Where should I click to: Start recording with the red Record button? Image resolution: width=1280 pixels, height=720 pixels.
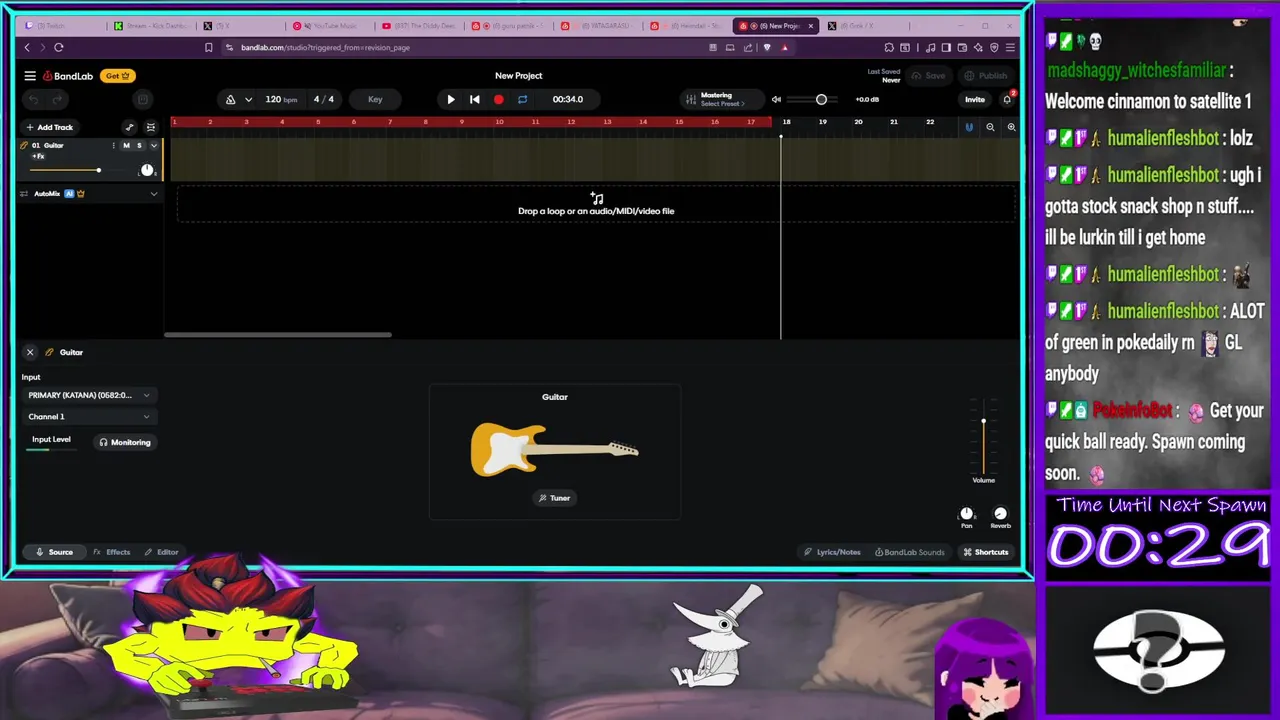point(499,99)
